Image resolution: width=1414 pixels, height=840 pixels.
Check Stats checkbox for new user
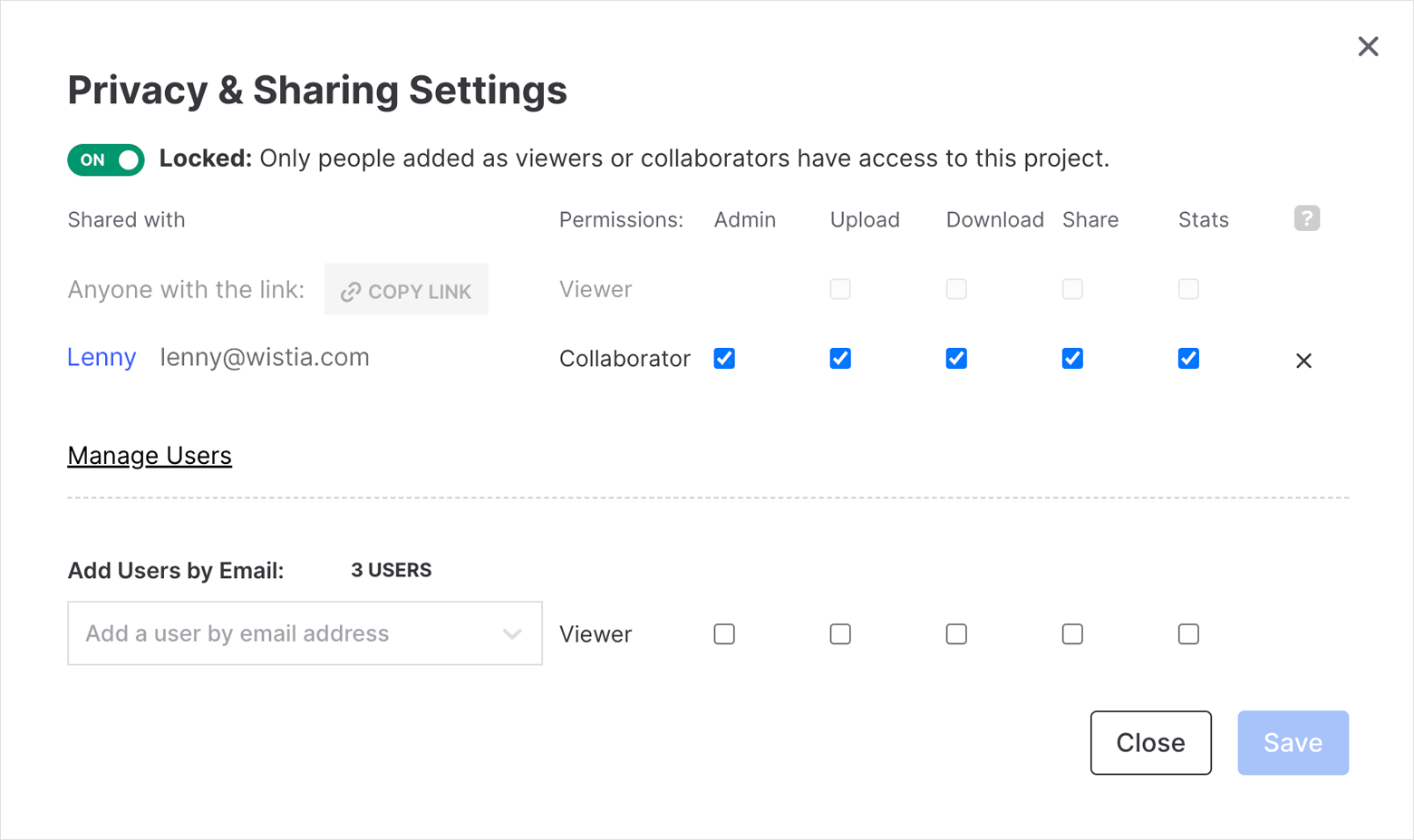1188,633
